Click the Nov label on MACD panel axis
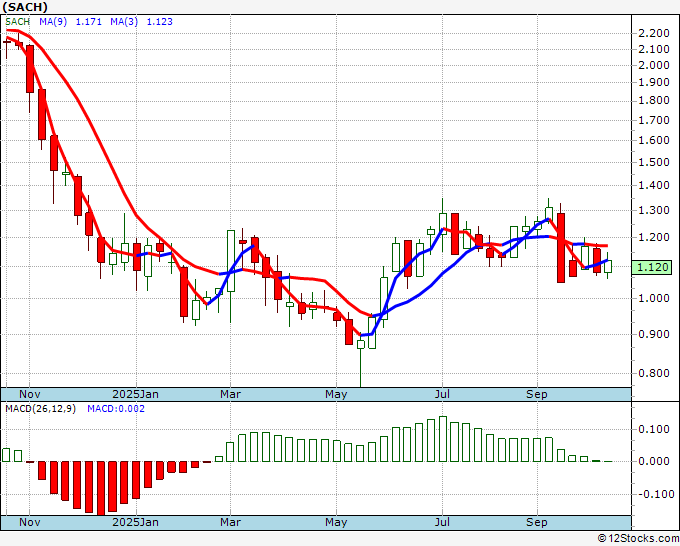 pos(30,522)
